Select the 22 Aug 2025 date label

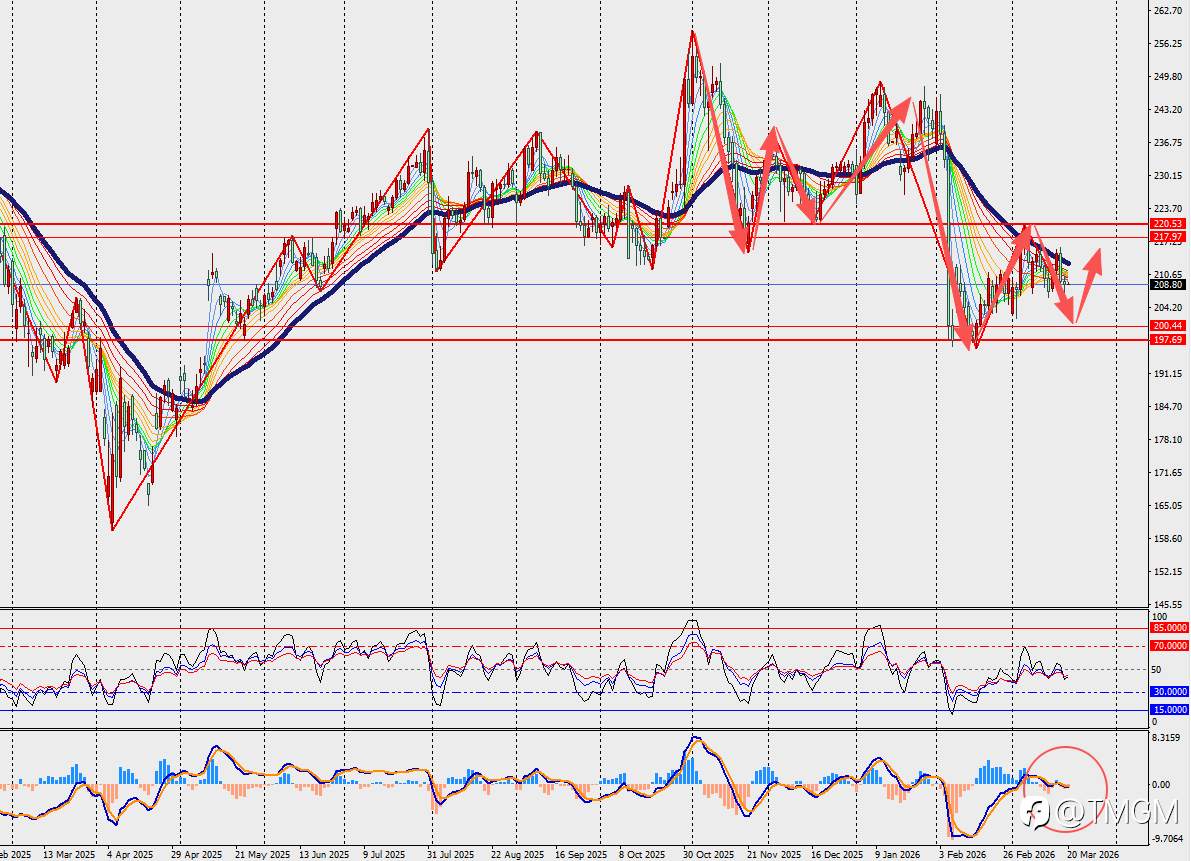tap(517, 854)
